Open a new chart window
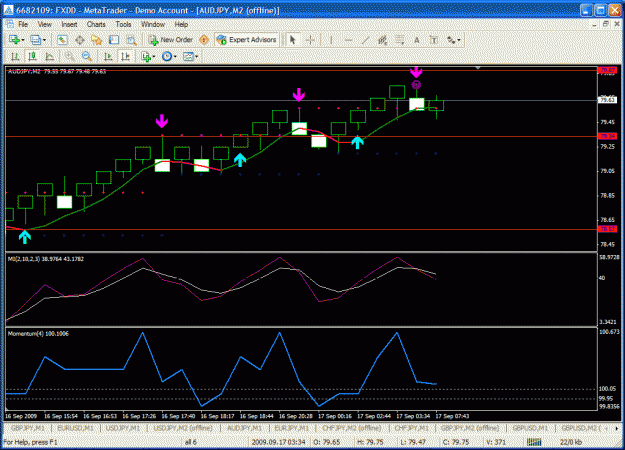Image resolution: width=625 pixels, height=450 pixels. tap(14, 40)
